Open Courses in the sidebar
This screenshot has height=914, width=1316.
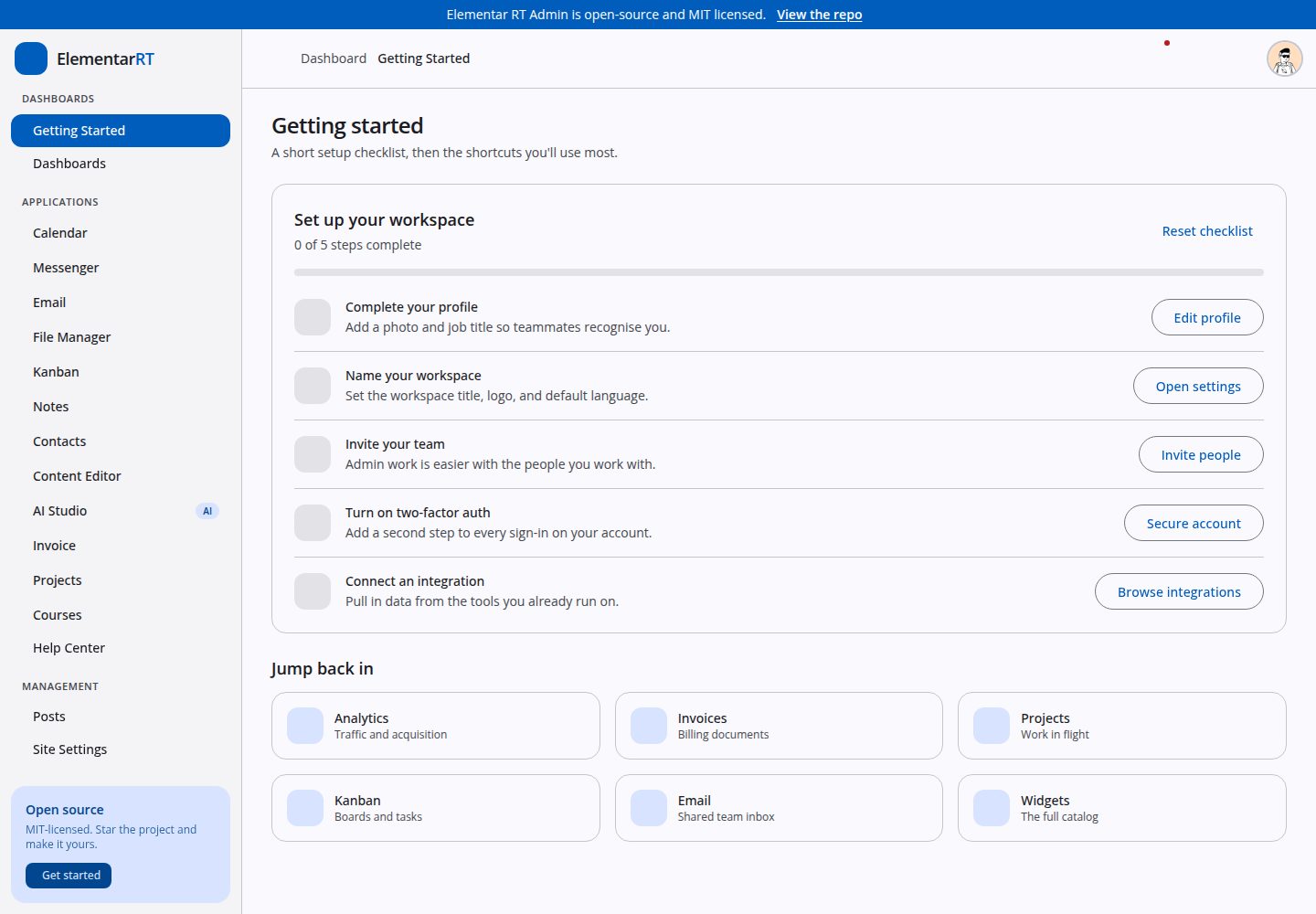coord(121,615)
